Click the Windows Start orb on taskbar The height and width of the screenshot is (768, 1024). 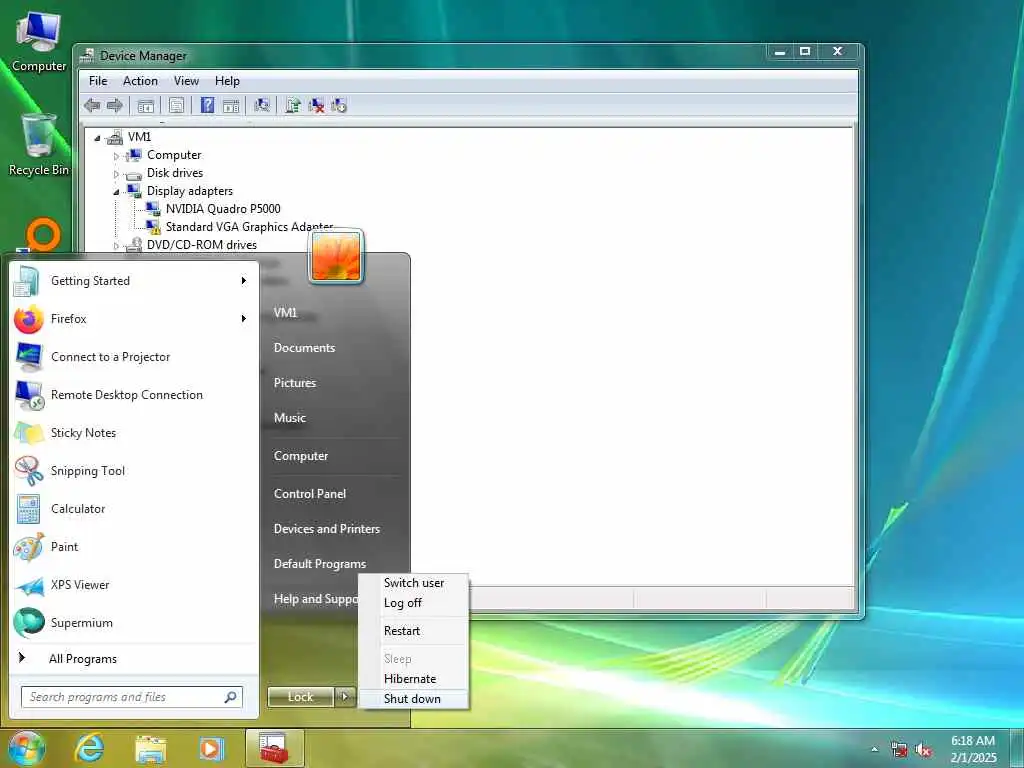coord(27,748)
